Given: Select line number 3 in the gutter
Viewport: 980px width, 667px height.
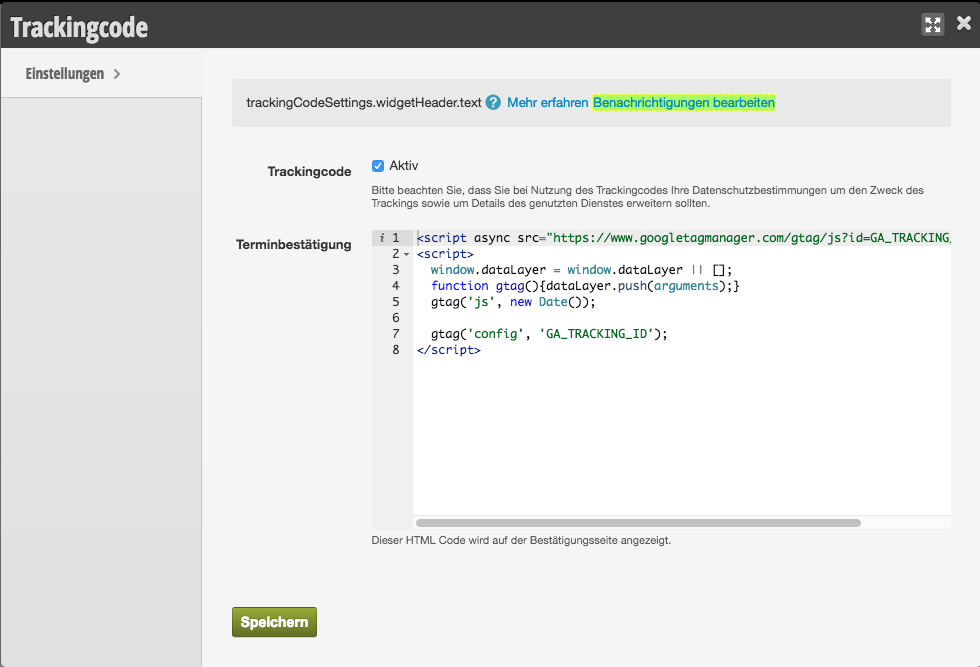Looking at the screenshot, I should click(395, 269).
